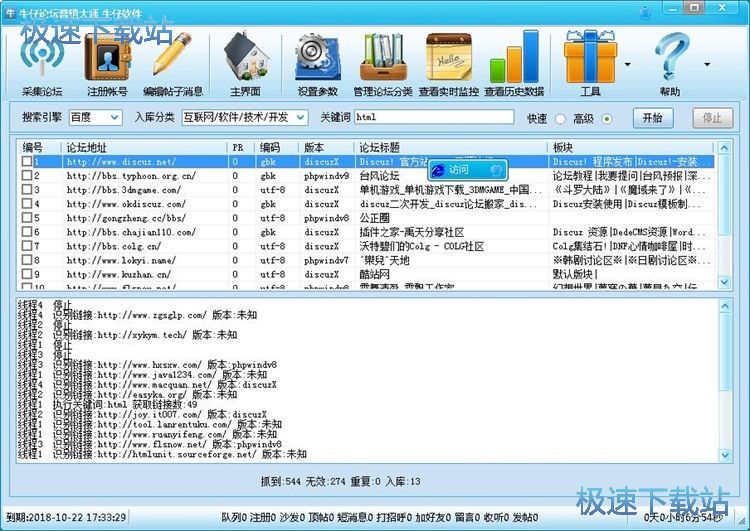
Task: Select http://www.lokyi.name/ address cell
Action: tap(121, 260)
